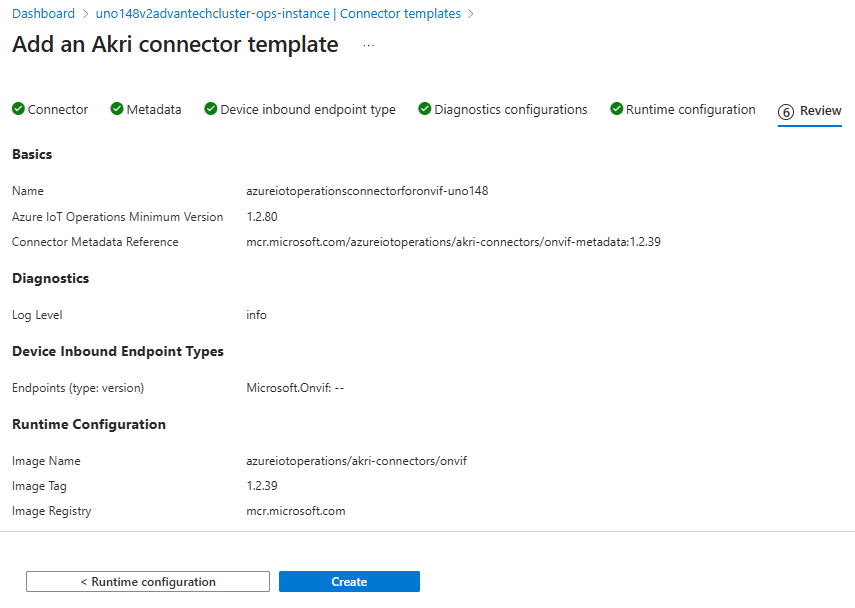The height and width of the screenshot is (608, 855).
Task: Click the breadcrumb chevron right after Dashboard
Action: coord(85,14)
